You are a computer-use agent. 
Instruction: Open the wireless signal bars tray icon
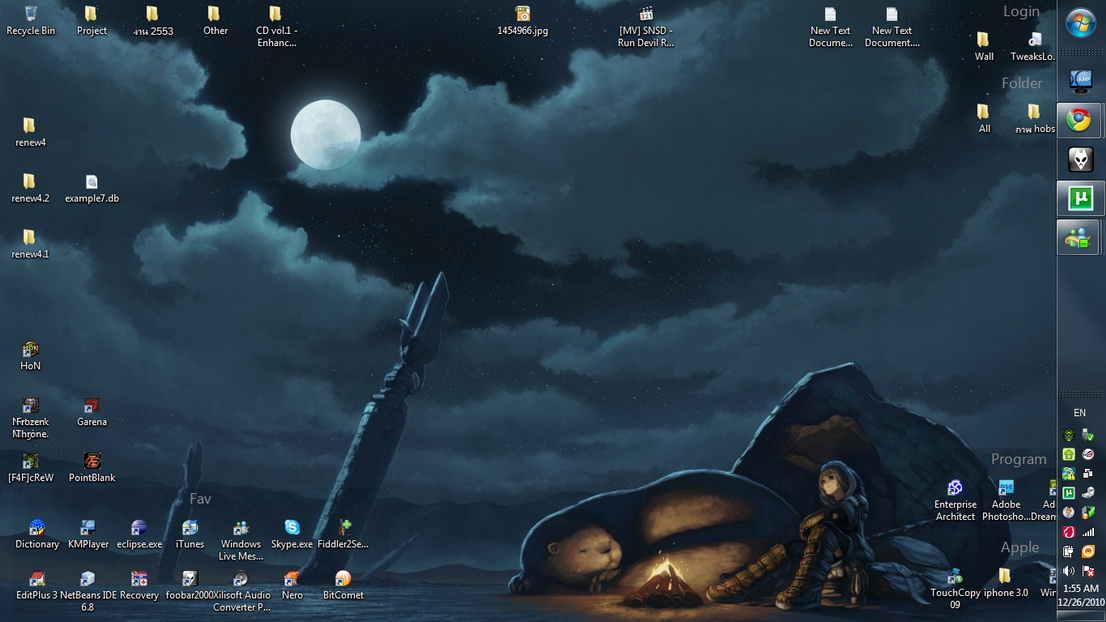point(1088,532)
